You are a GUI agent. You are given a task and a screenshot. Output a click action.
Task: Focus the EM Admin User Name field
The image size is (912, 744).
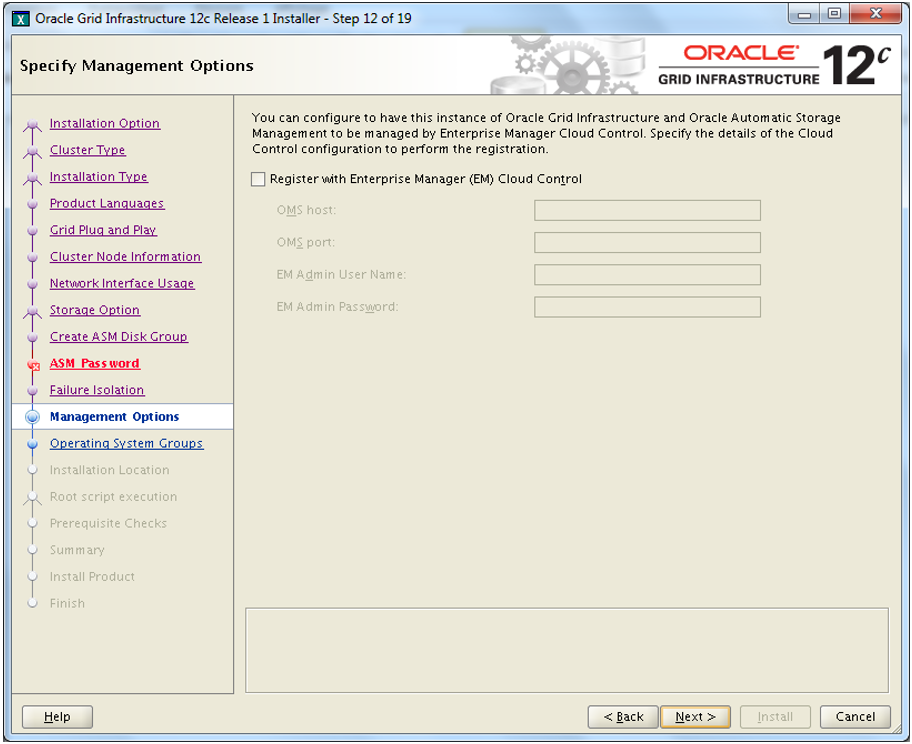647,275
